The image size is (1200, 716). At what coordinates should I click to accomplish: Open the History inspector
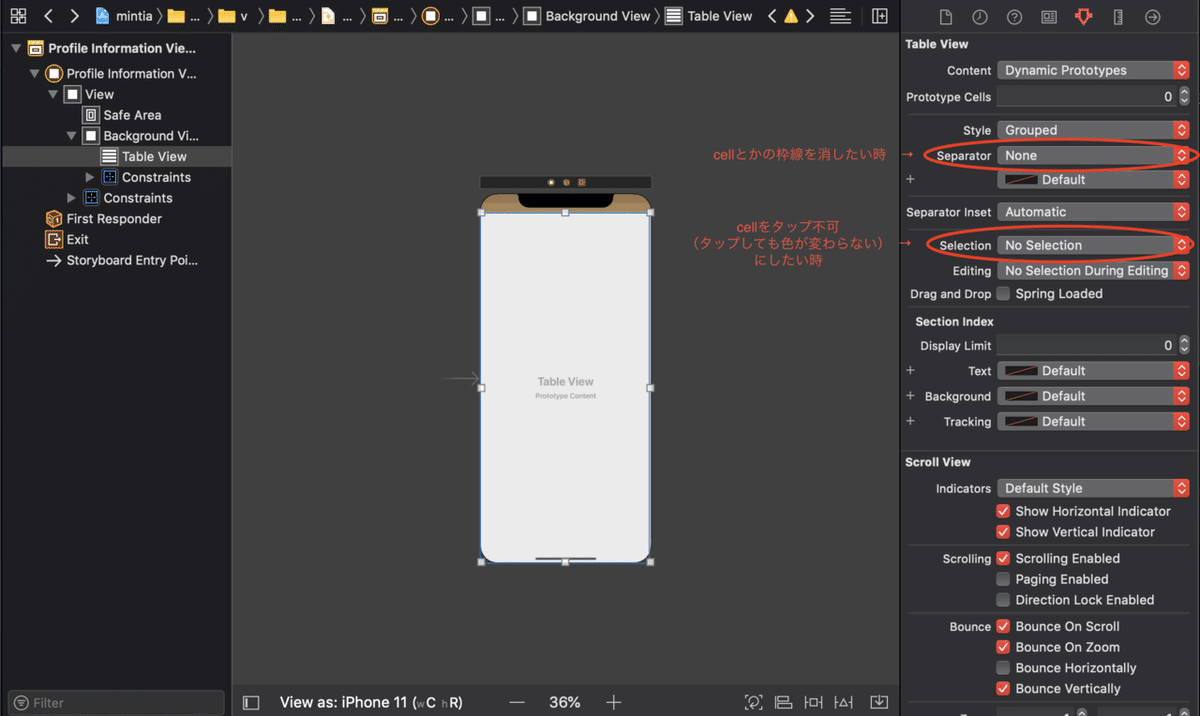pos(980,17)
